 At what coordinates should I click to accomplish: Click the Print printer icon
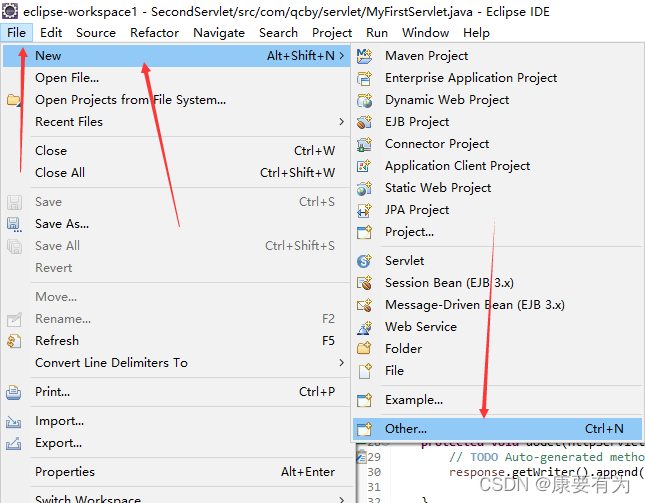[x=14, y=392]
